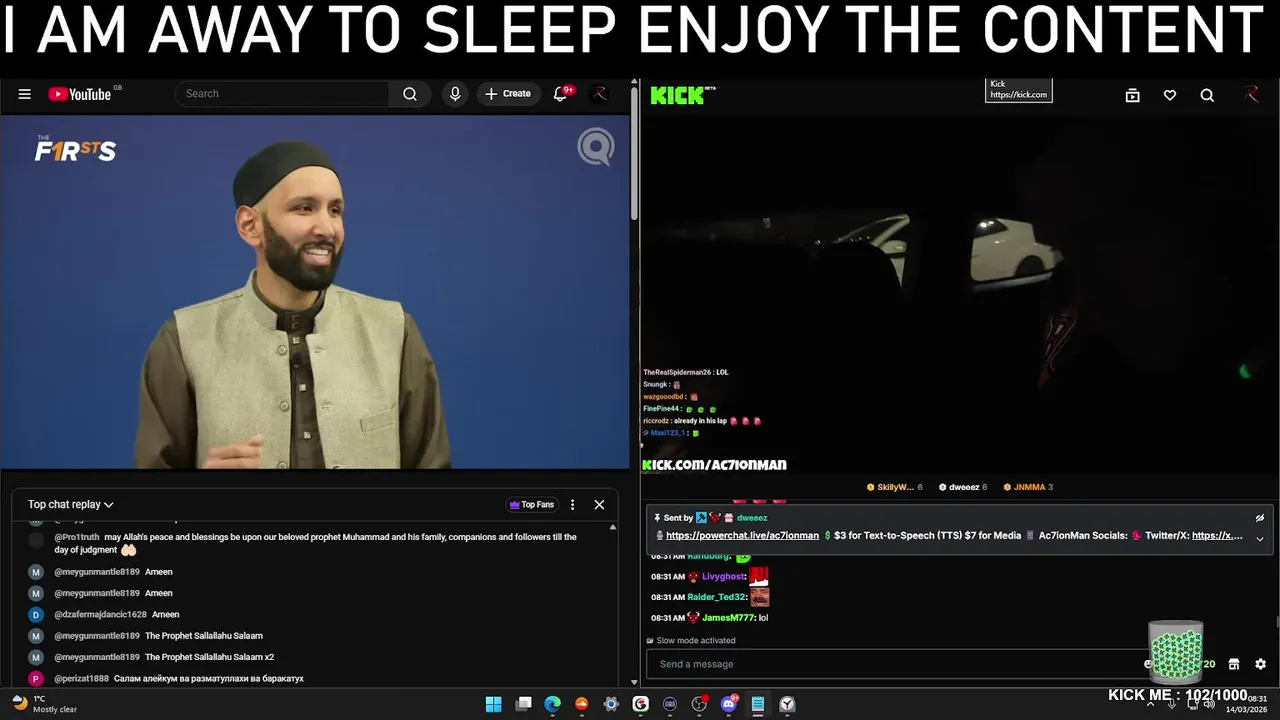Select top gifter JNMMA in leaderboard
1280x720 pixels.
click(x=1028, y=487)
